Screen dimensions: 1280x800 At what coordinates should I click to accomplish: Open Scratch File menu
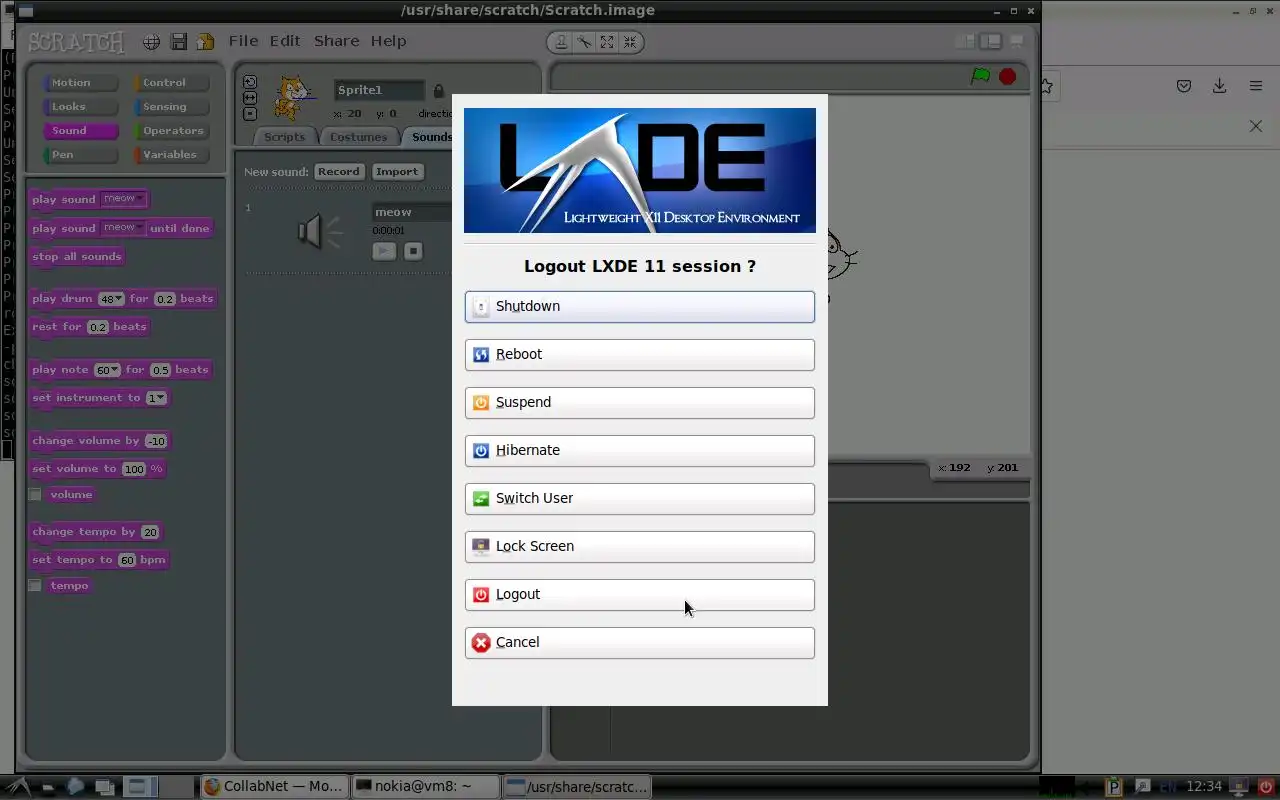click(x=243, y=41)
